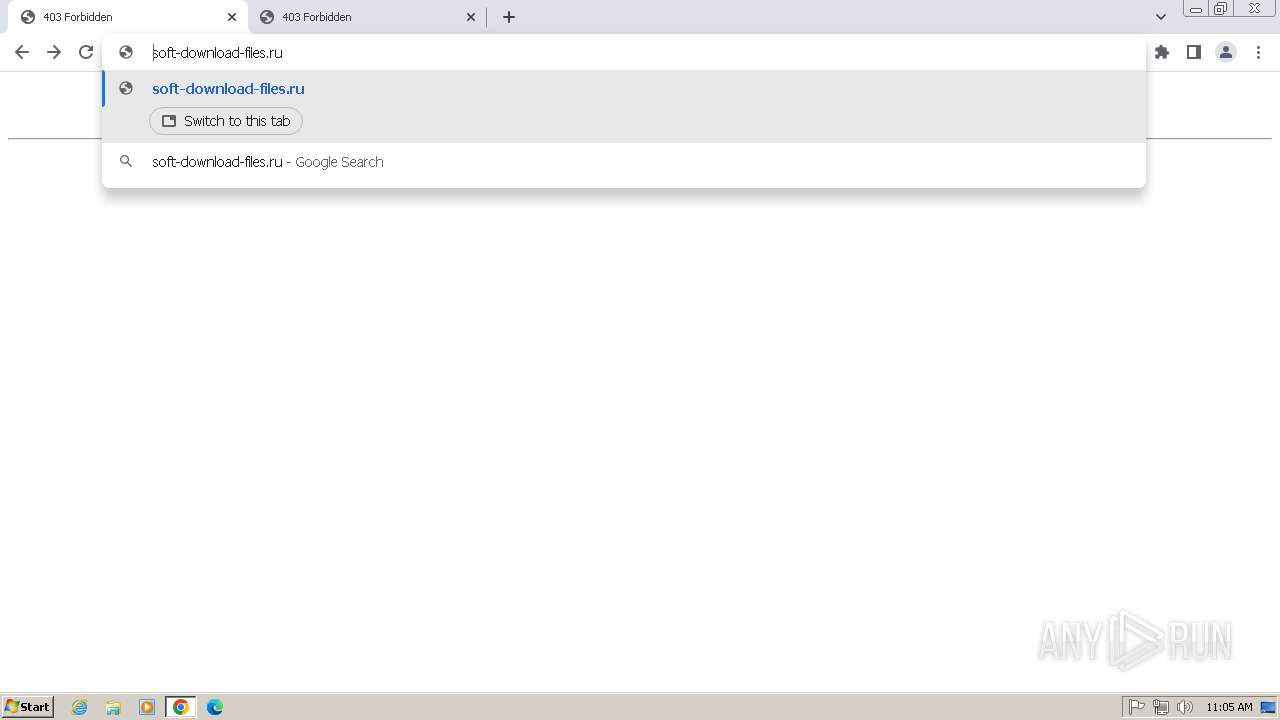Switch to the second 403 Forbidden tab
The height and width of the screenshot is (720, 1280).
366,17
